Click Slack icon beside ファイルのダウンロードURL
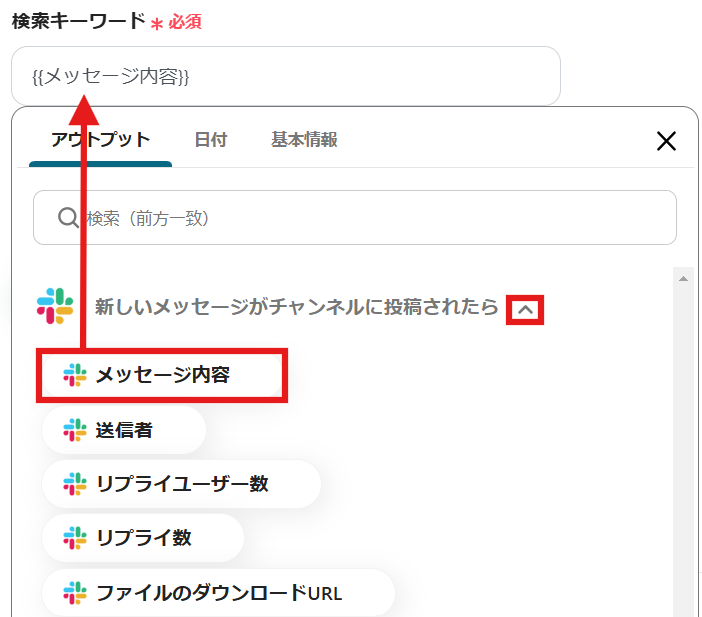The image size is (702, 617). [75, 593]
